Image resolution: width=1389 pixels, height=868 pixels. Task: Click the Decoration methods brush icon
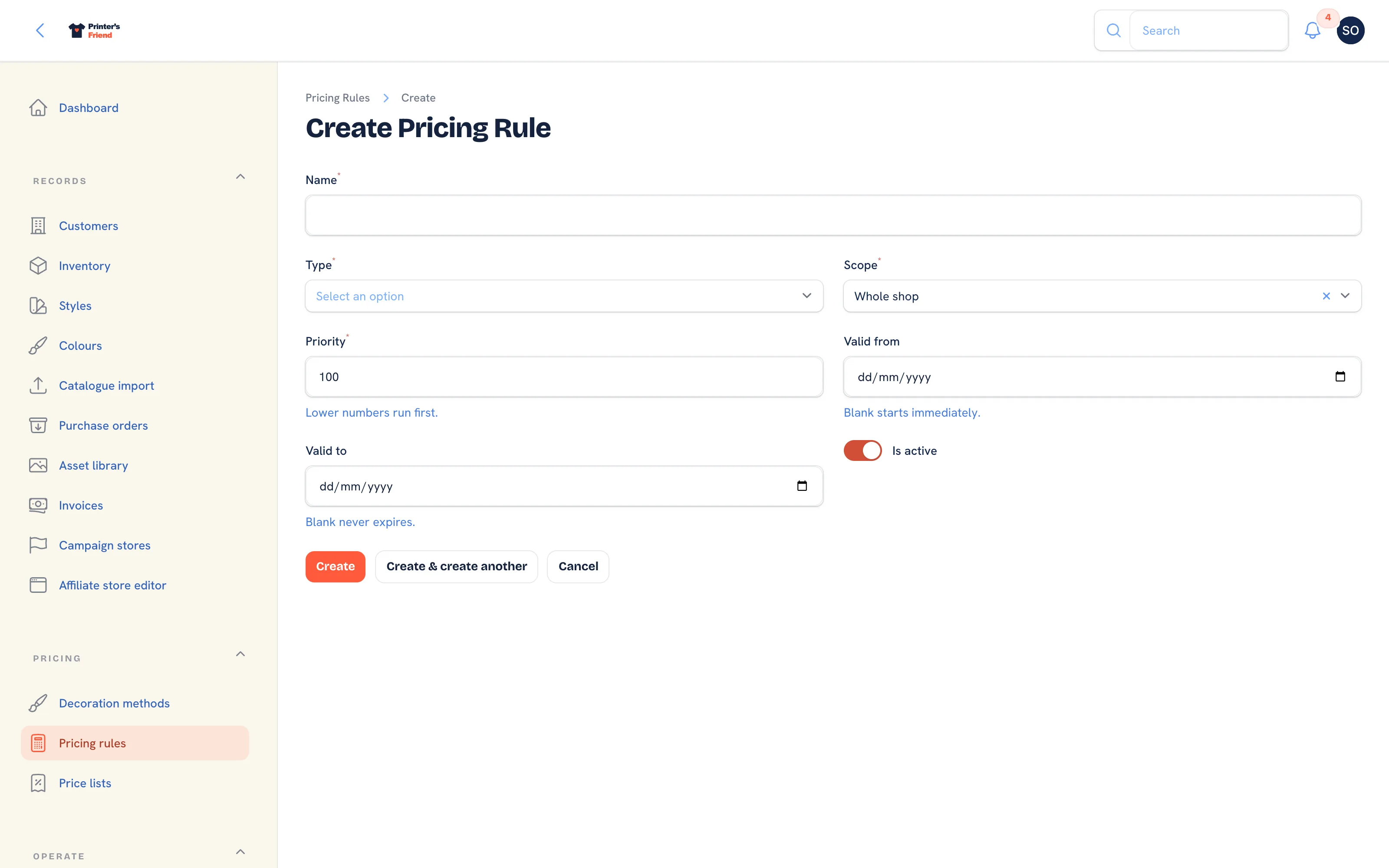[x=38, y=703]
